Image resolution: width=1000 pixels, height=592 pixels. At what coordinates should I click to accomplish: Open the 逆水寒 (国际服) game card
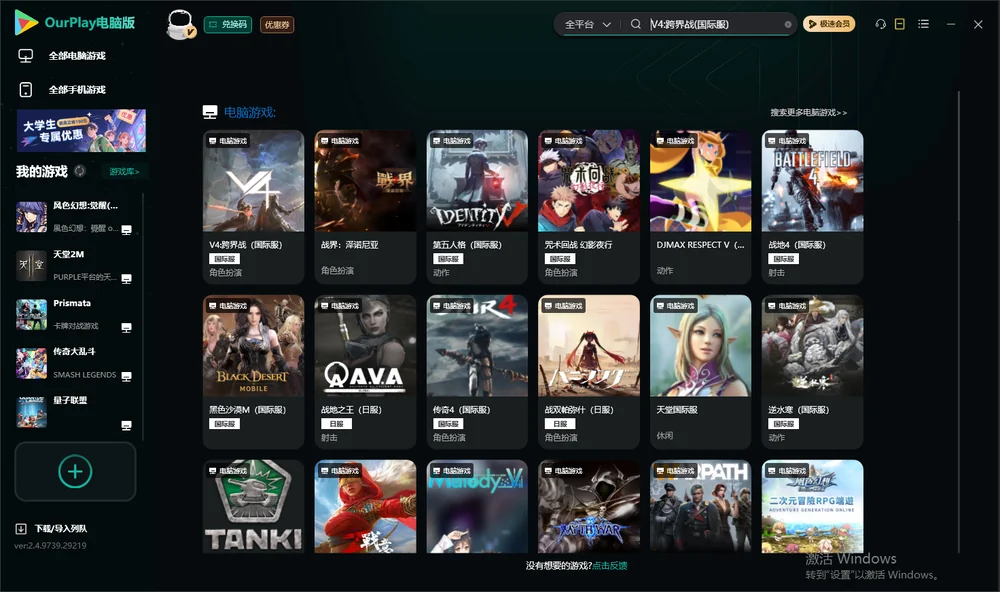[812, 372]
